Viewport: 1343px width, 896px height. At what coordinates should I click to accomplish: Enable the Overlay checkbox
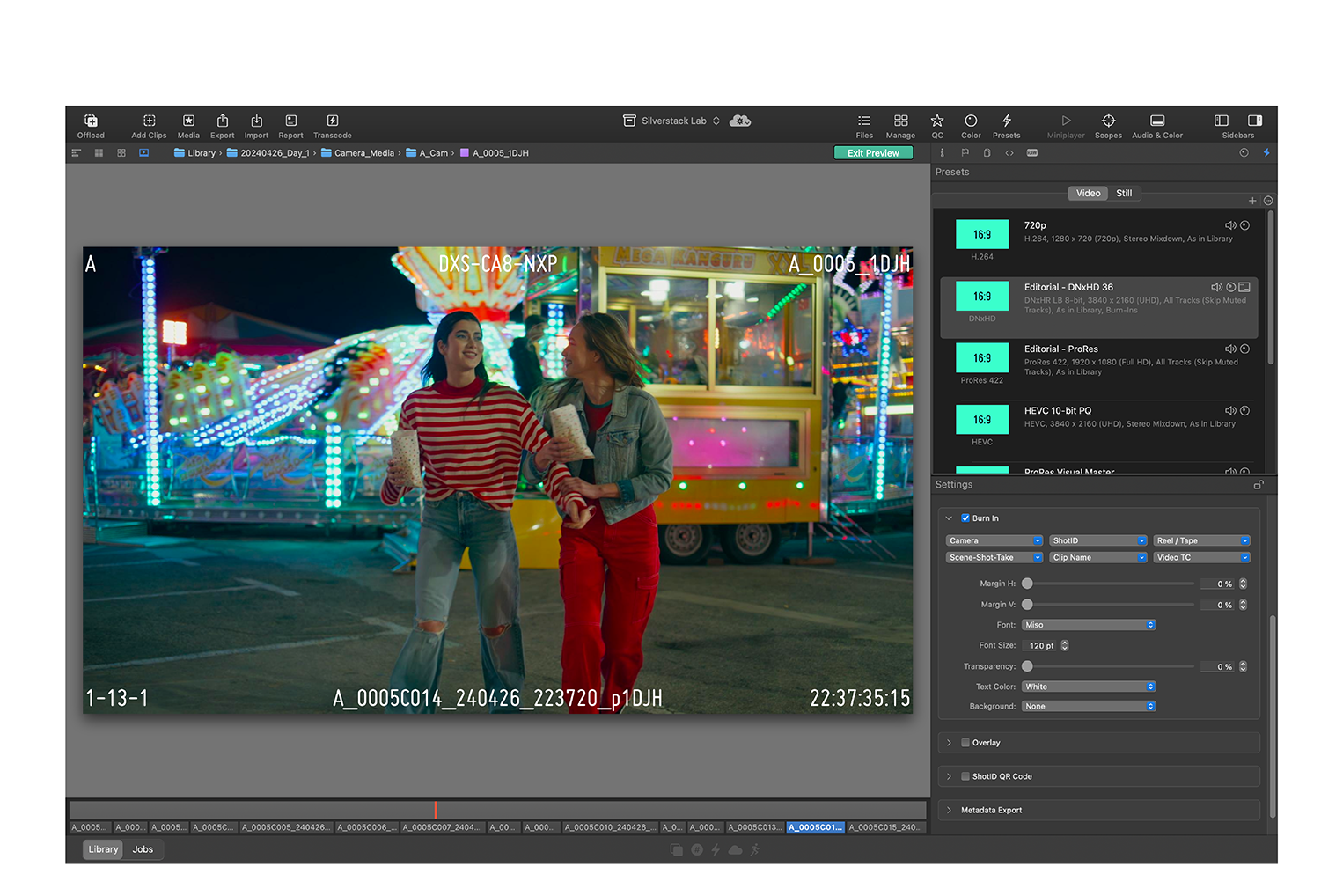tap(965, 743)
